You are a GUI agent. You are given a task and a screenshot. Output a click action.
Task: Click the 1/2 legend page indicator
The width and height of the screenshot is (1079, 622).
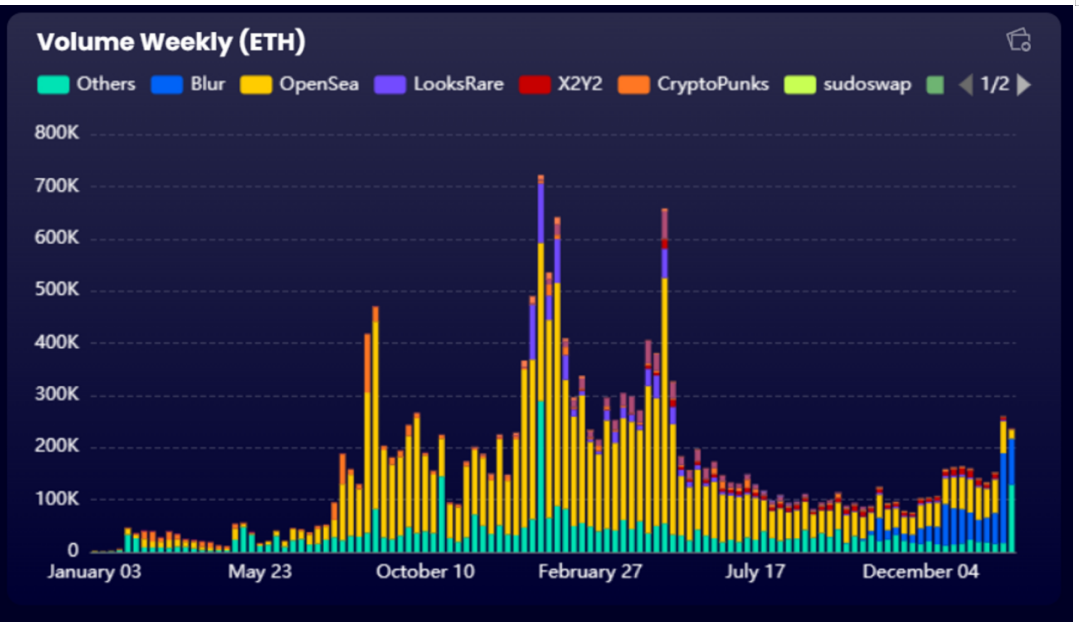(x=994, y=85)
